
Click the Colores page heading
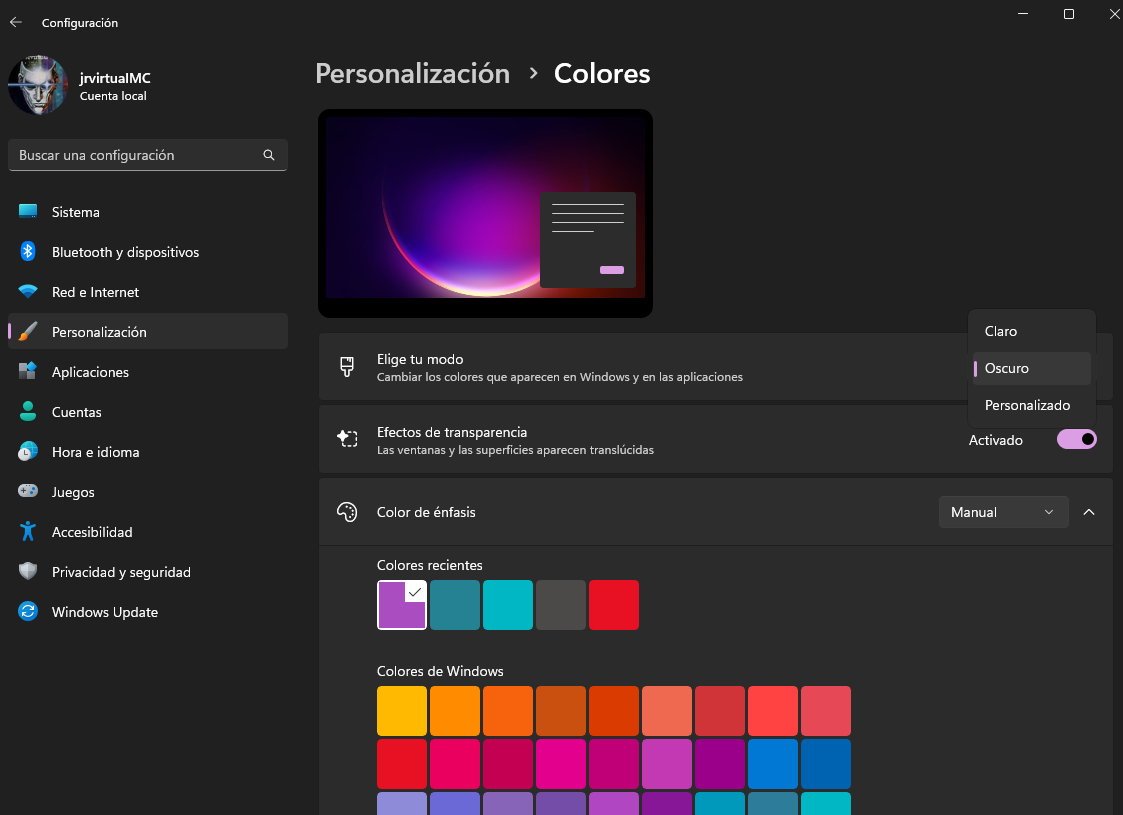[x=602, y=74]
